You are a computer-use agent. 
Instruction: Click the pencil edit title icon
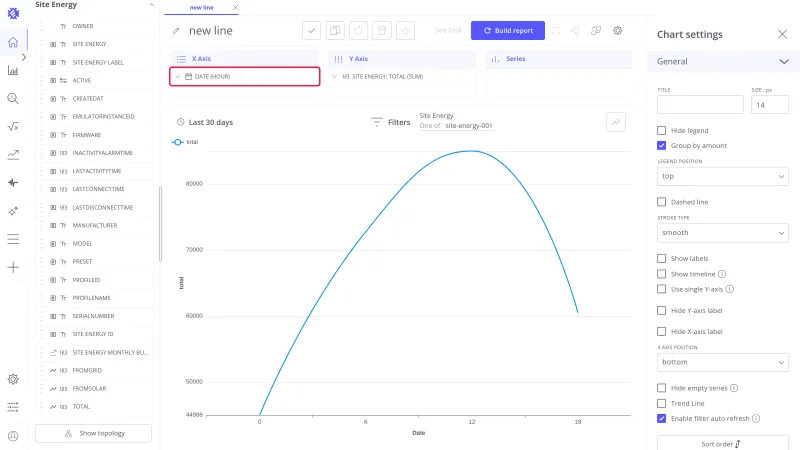coord(176,31)
